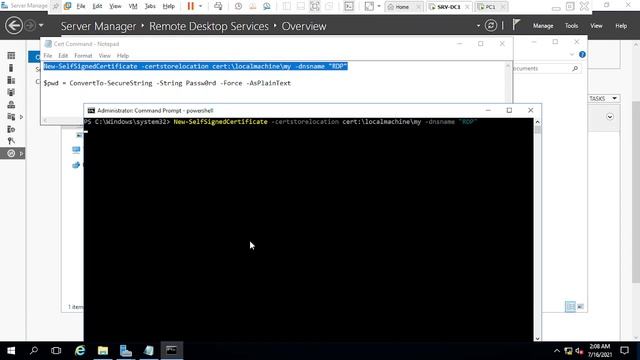Screen dimensions: 640x360
Task: Switch Explorer to large icons view icon
Action: (580, 306)
